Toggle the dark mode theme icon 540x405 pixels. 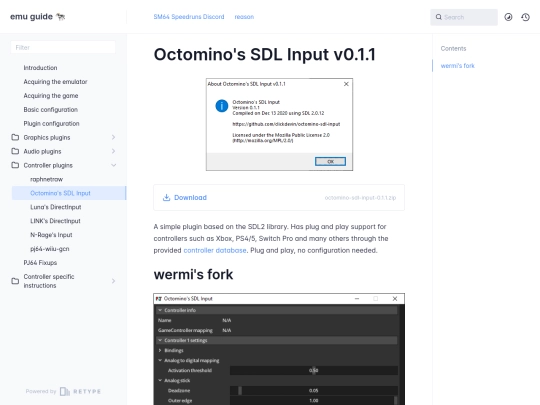(508, 17)
